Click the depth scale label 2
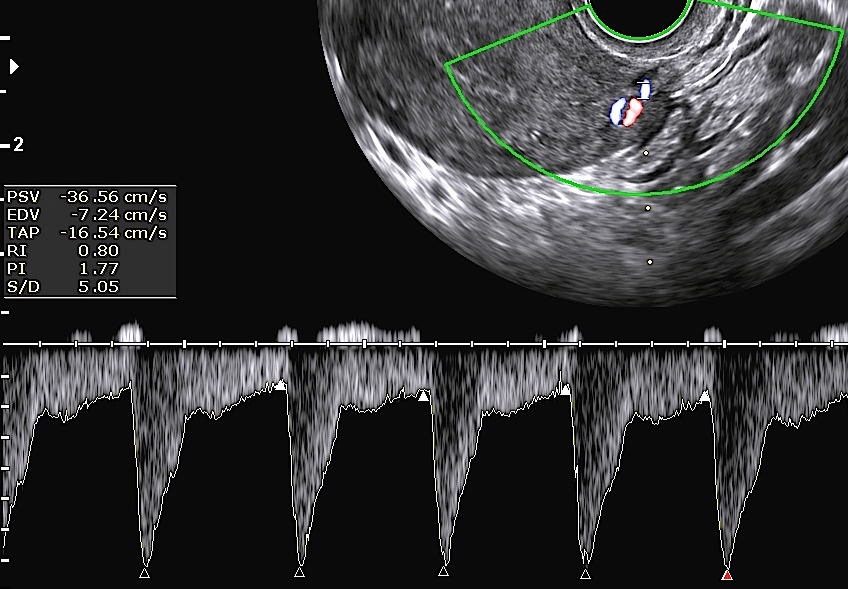 pyautogui.click(x=18, y=145)
